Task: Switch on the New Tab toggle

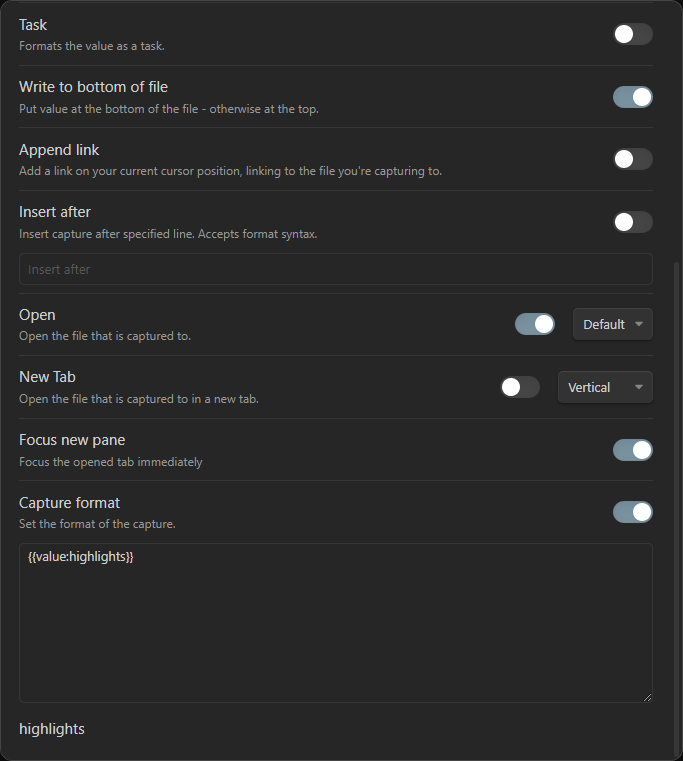Action: click(x=520, y=387)
